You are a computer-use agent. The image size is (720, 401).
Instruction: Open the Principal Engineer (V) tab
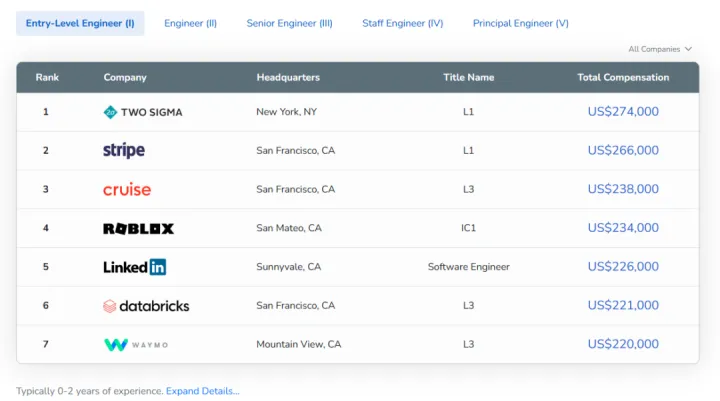(520, 23)
